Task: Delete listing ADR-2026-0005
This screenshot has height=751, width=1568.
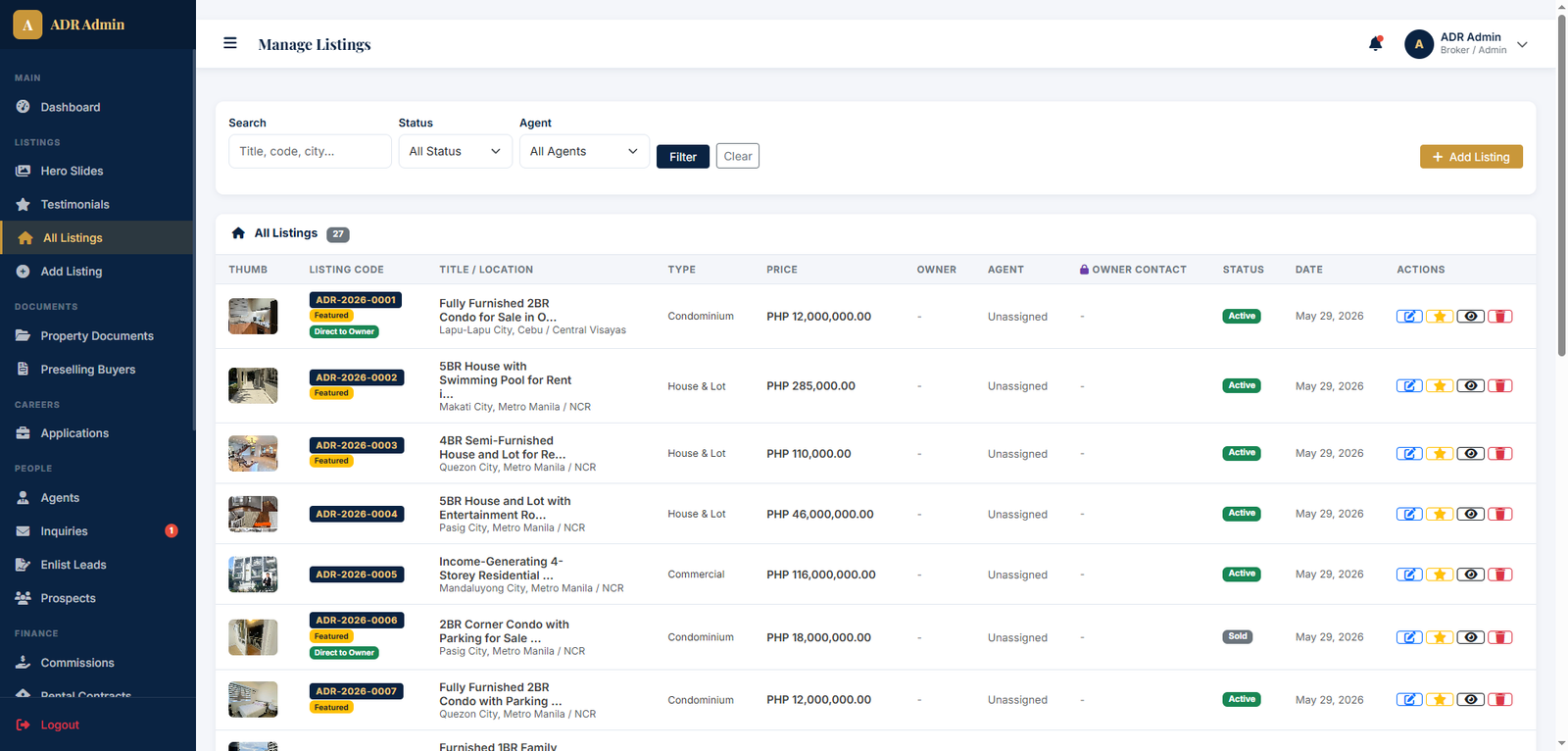Action: (x=1500, y=575)
